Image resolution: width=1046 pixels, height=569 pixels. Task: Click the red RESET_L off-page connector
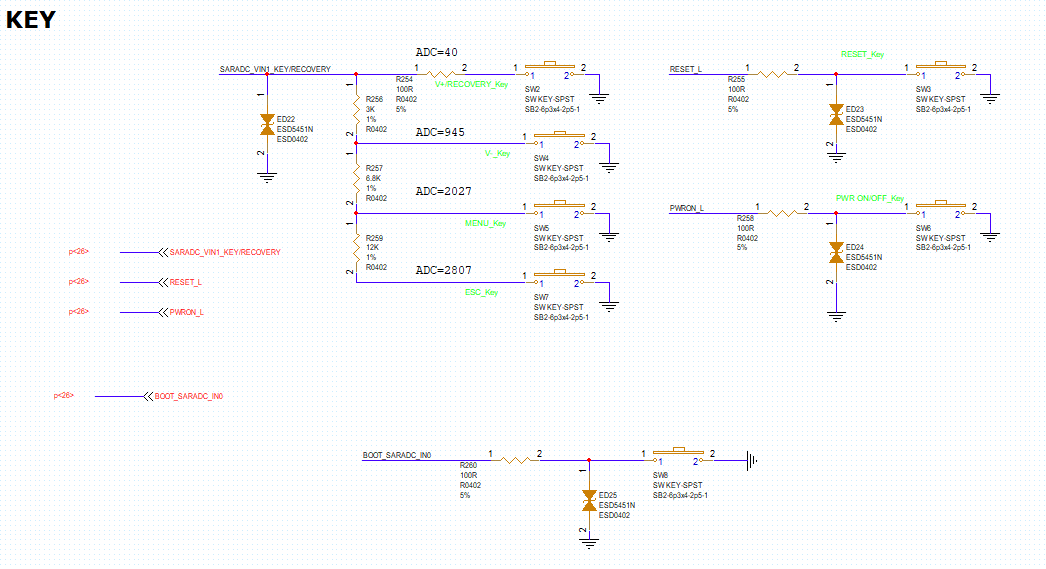pyautogui.click(x=179, y=282)
